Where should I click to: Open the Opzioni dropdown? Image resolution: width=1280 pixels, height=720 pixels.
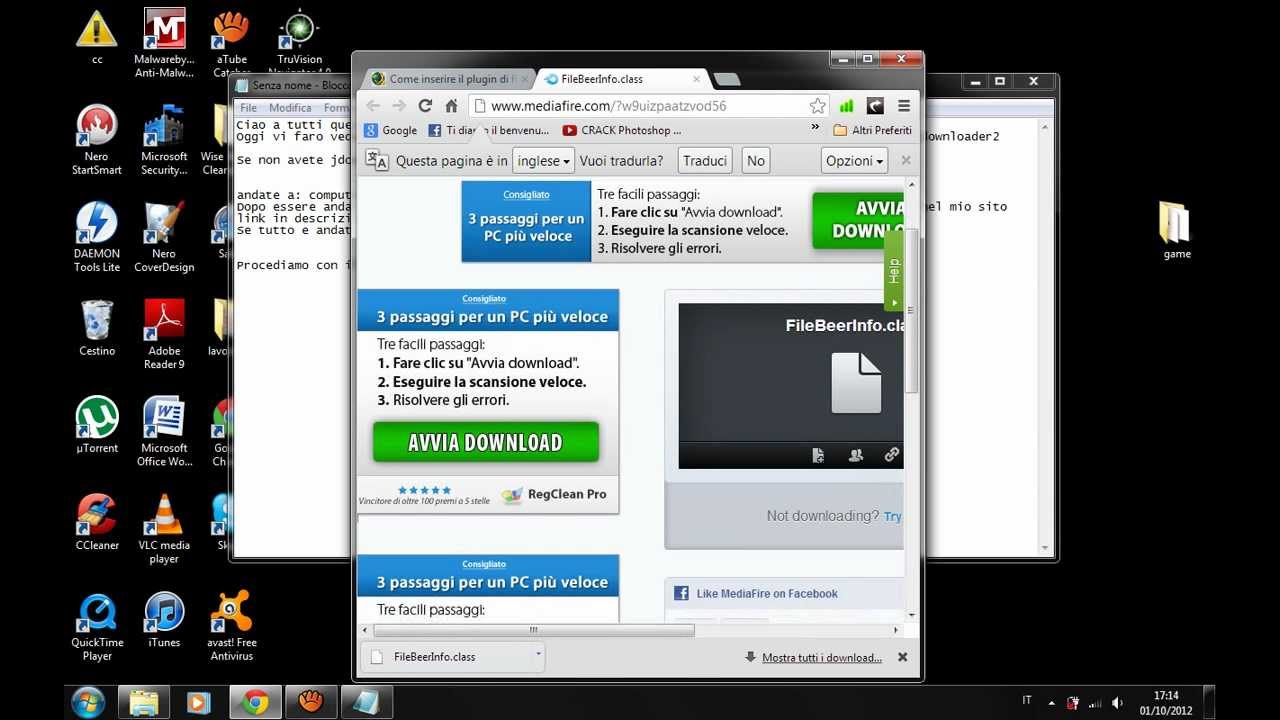(x=855, y=160)
